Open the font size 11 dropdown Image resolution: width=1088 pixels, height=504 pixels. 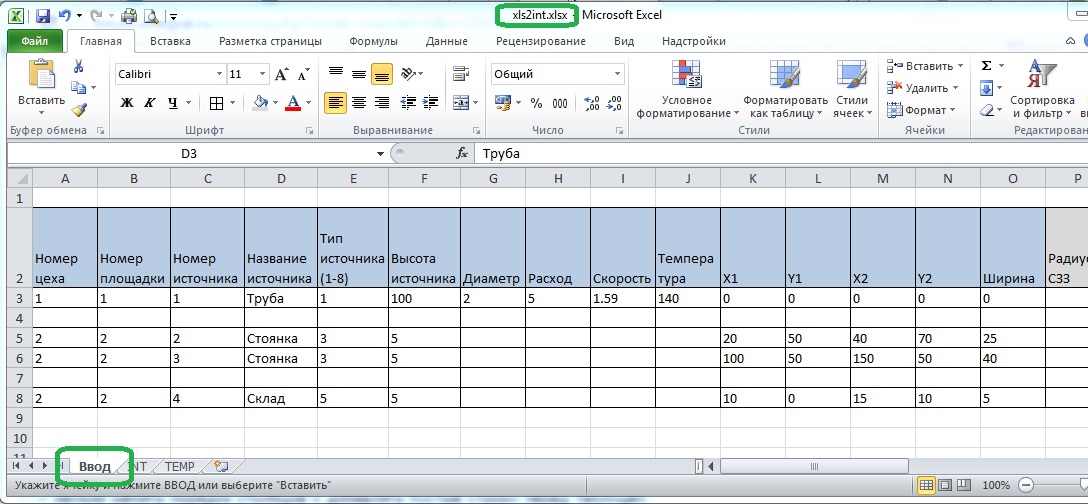pos(263,74)
